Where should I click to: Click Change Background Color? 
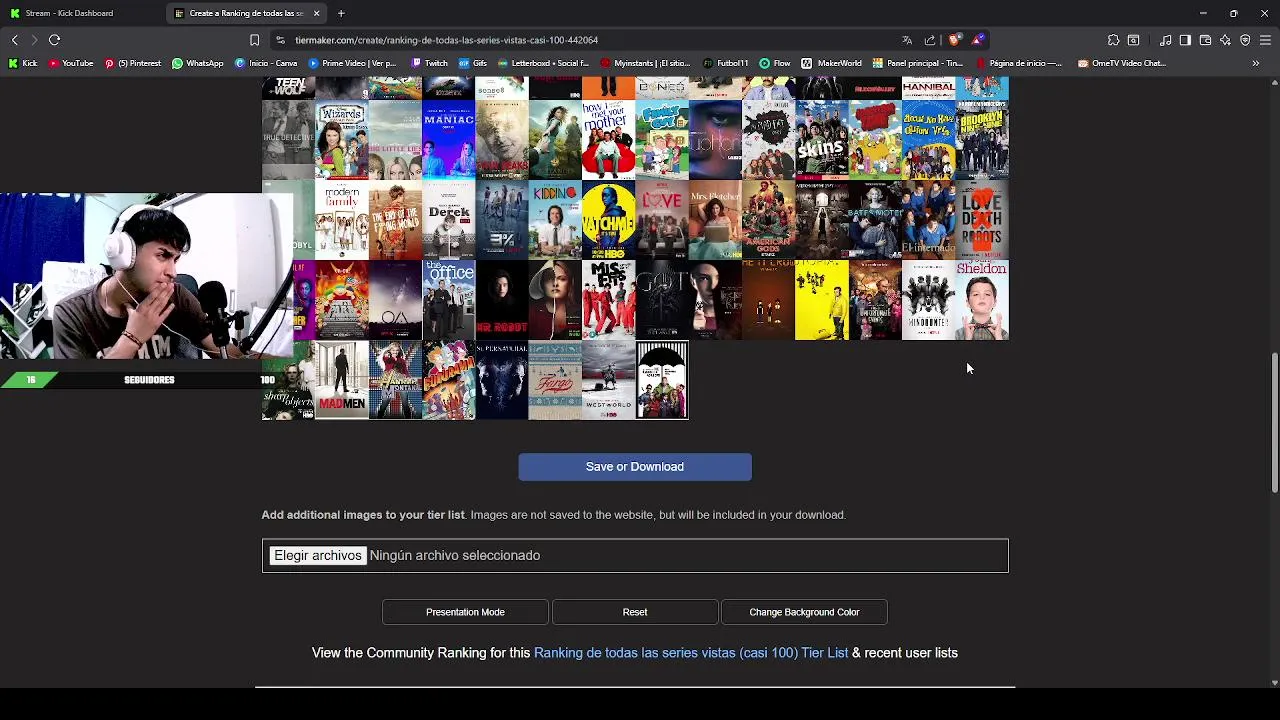804,612
